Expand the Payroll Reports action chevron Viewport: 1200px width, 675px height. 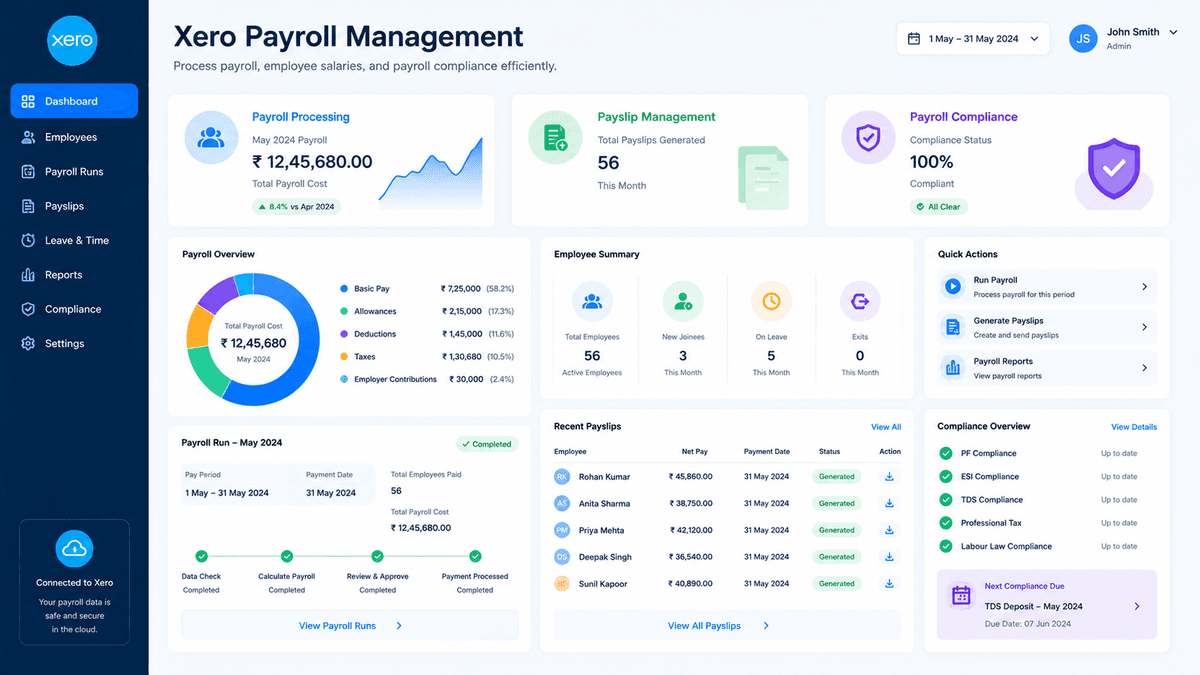[x=1144, y=368]
